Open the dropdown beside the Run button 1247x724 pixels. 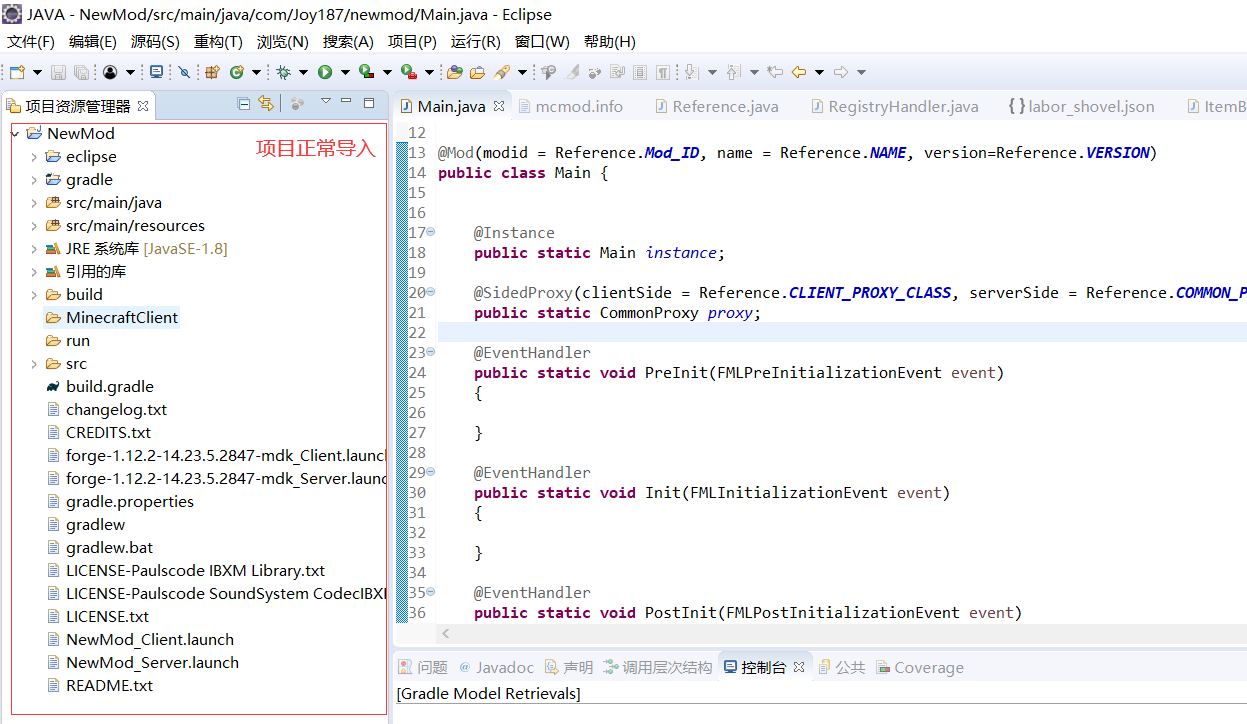(x=345, y=72)
